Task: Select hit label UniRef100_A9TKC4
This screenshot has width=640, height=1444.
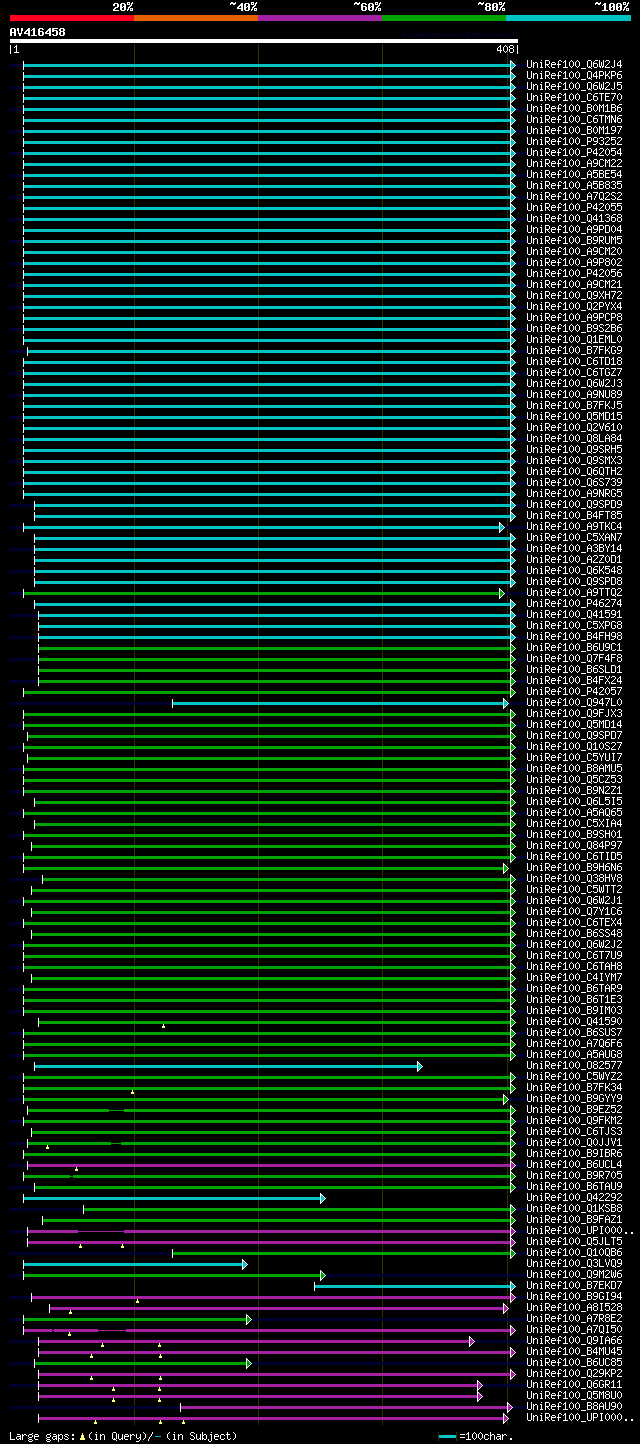Action: point(574,527)
